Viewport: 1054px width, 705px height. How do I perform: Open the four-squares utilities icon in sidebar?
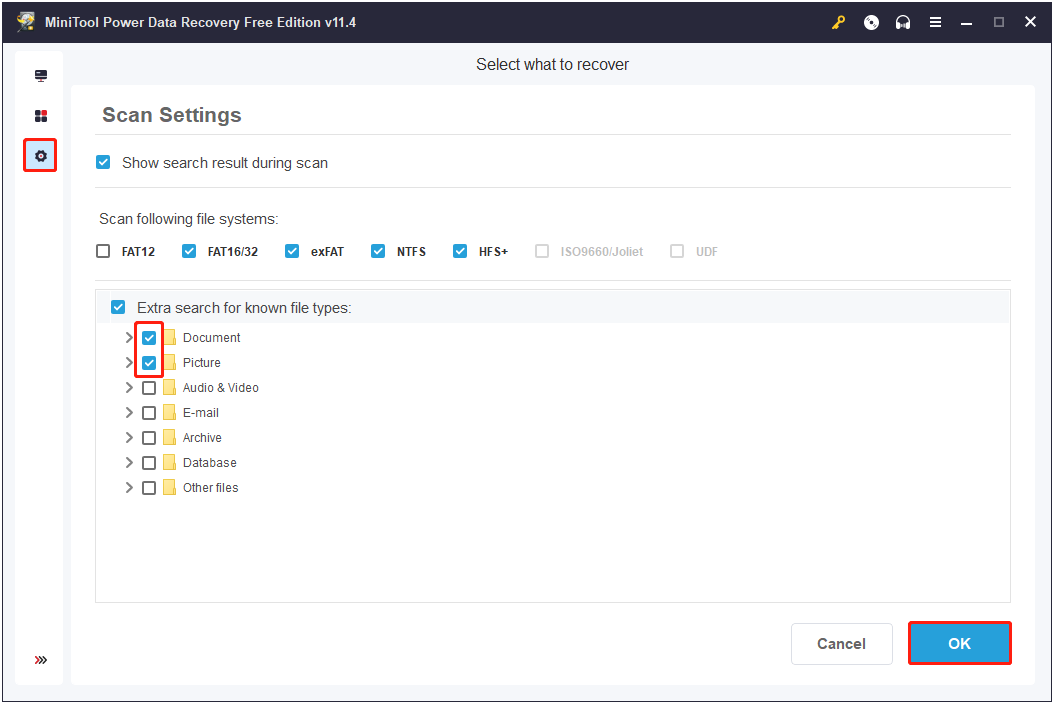[x=41, y=116]
